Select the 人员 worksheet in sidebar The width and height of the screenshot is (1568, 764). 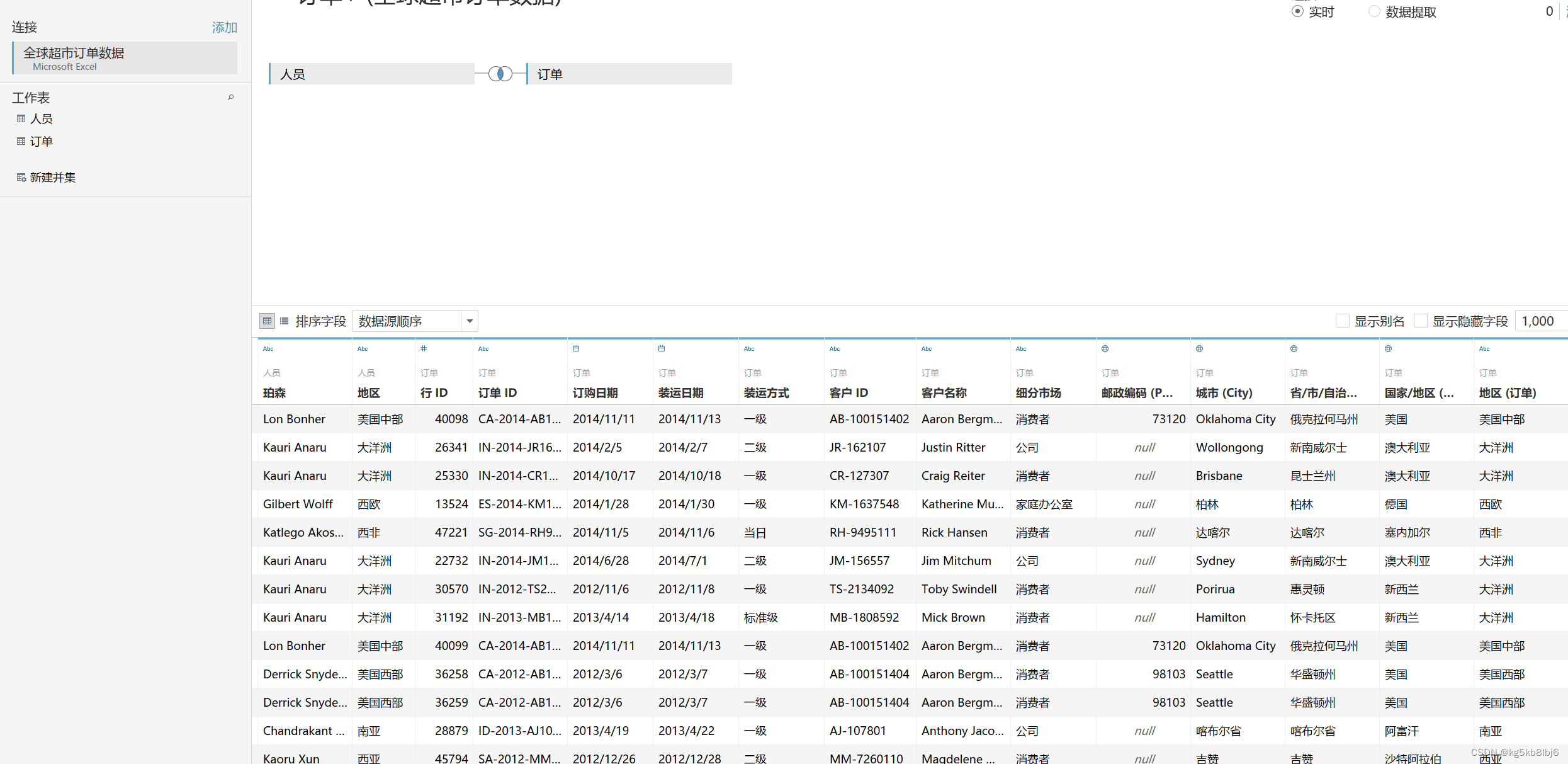tap(42, 118)
